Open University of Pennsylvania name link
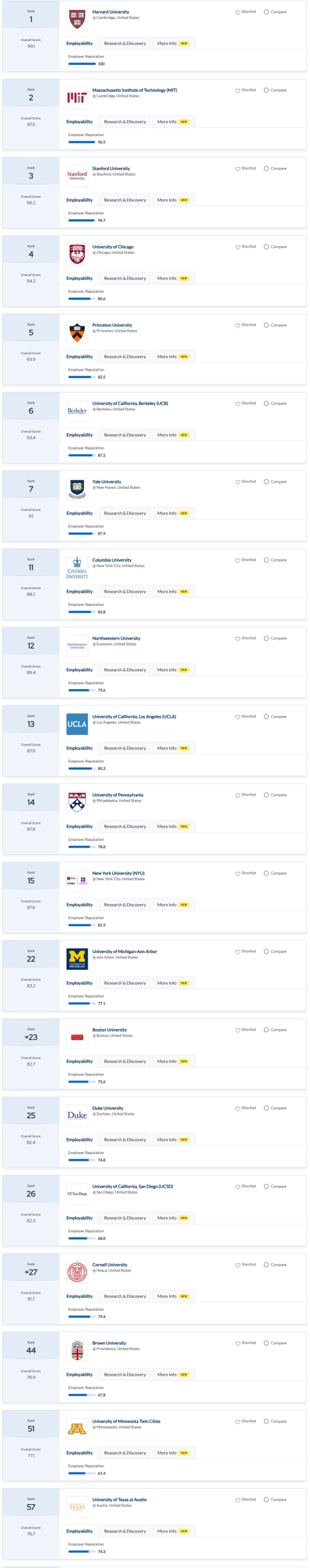Screen dimensions: 310x1568 pyautogui.click(x=118, y=795)
